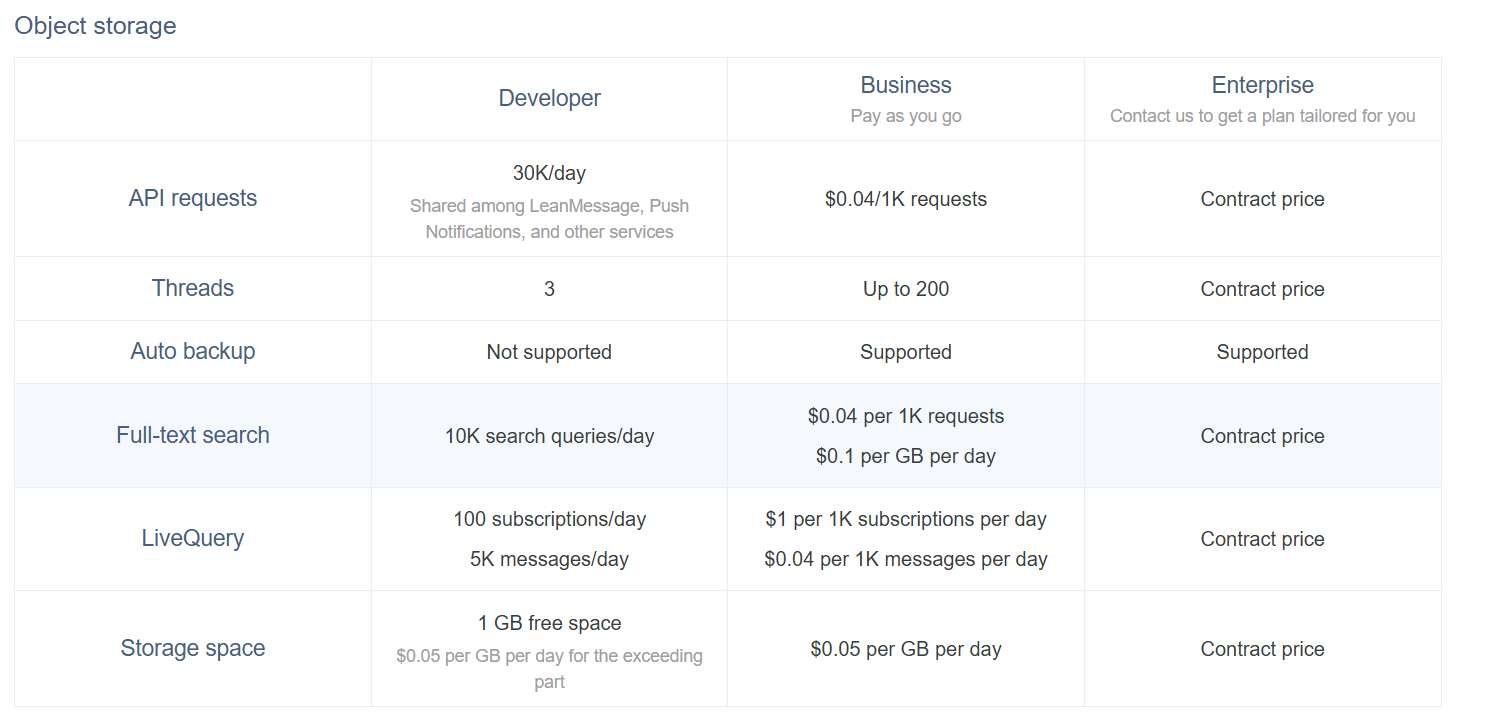Click the 10K search queries/day cell
The width and height of the screenshot is (1493, 716).
point(549,436)
